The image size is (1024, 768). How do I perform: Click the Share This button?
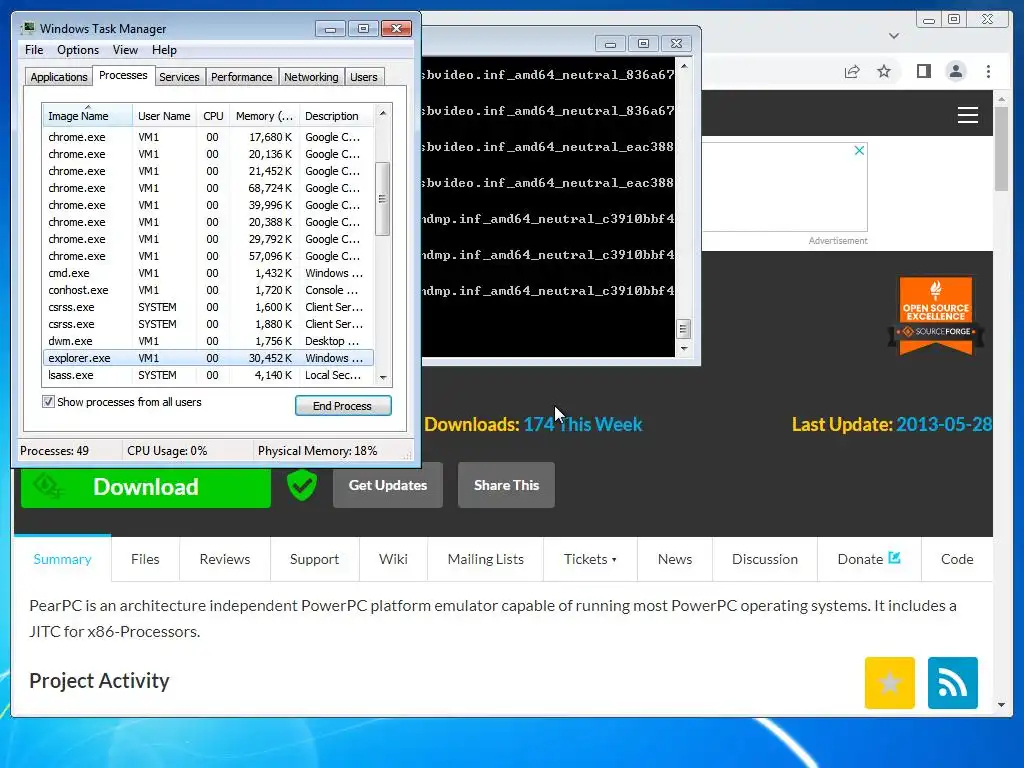coord(506,485)
